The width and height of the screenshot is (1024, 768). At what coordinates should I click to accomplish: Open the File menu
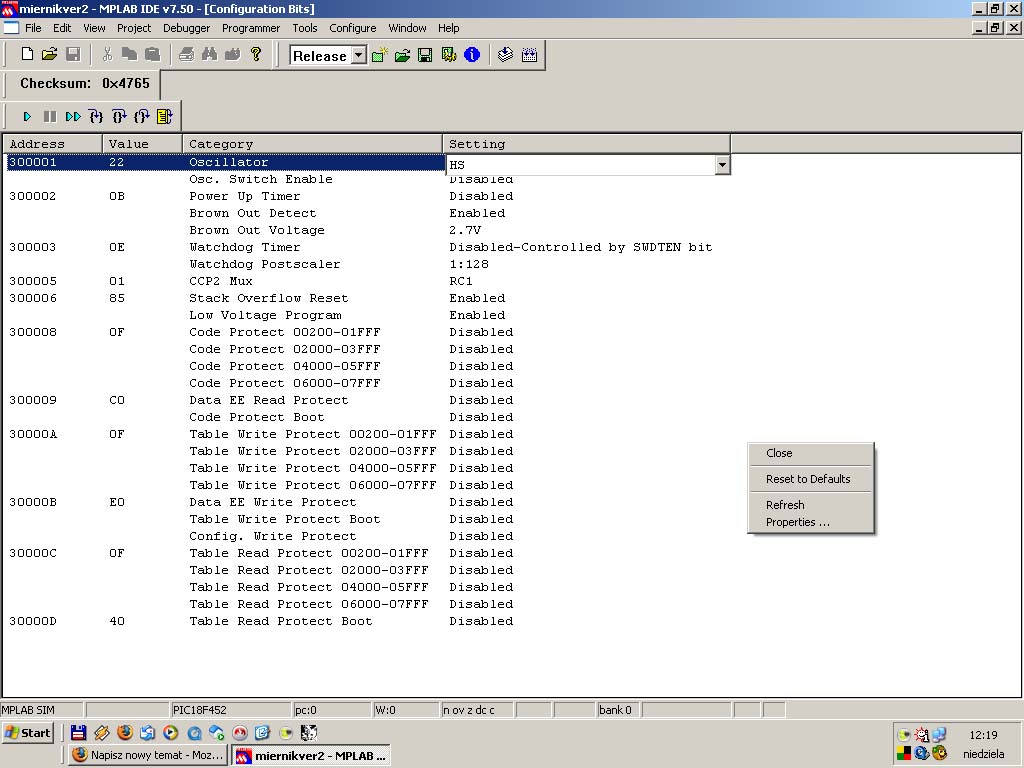coord(33,28)
